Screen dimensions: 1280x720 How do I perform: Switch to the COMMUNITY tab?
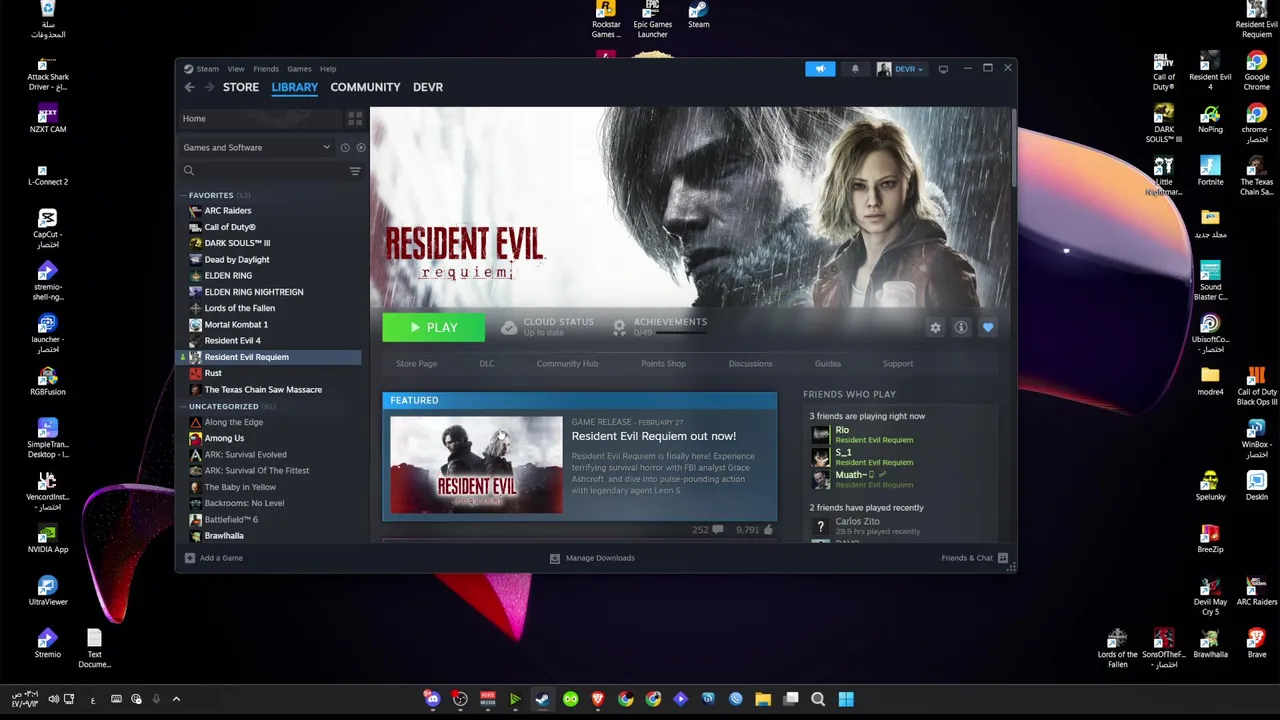(365, 87)
